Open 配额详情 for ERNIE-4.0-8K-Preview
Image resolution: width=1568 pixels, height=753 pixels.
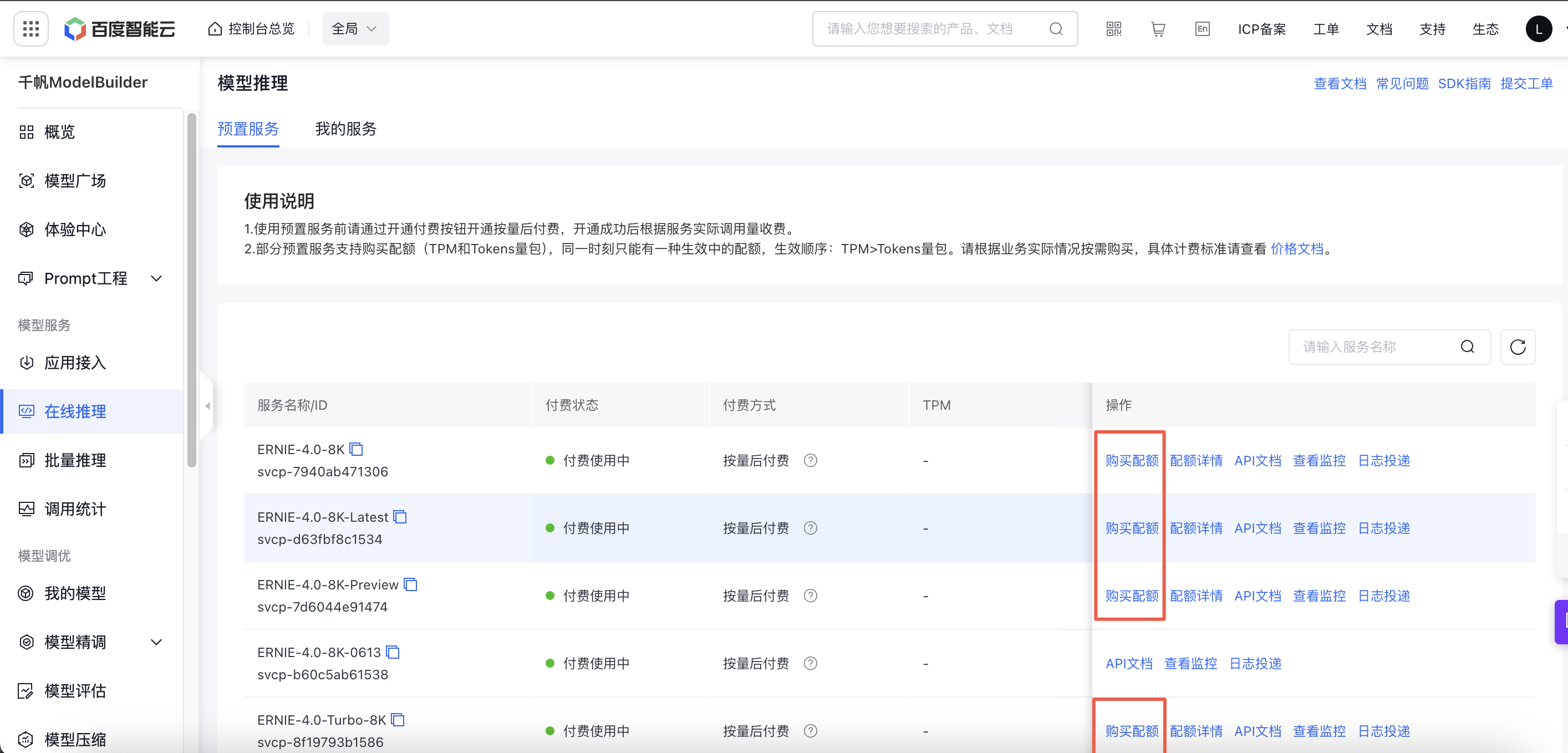pyautogui.click(x=1195, y=596)
